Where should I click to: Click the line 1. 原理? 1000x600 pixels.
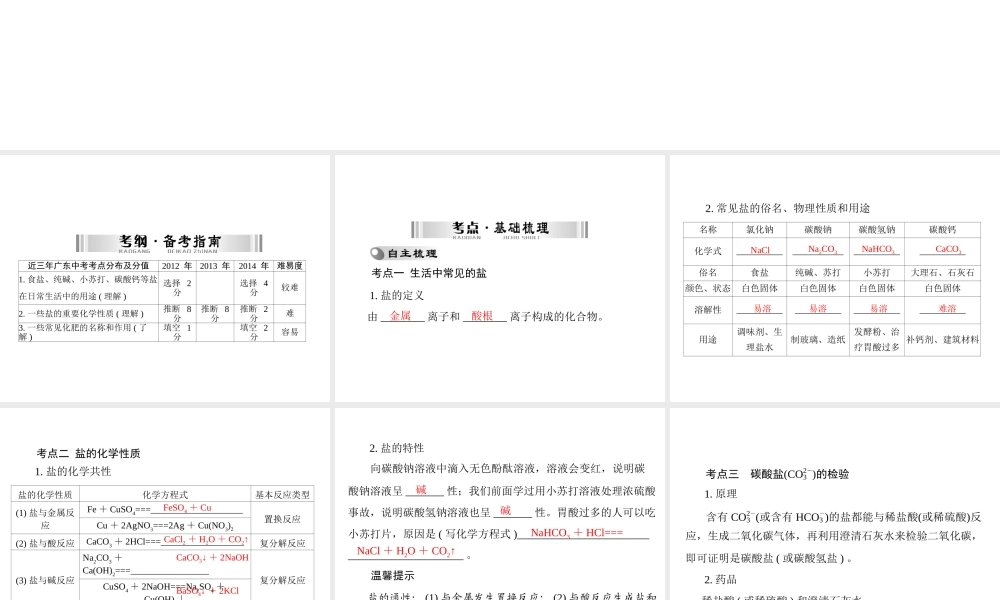720,494
